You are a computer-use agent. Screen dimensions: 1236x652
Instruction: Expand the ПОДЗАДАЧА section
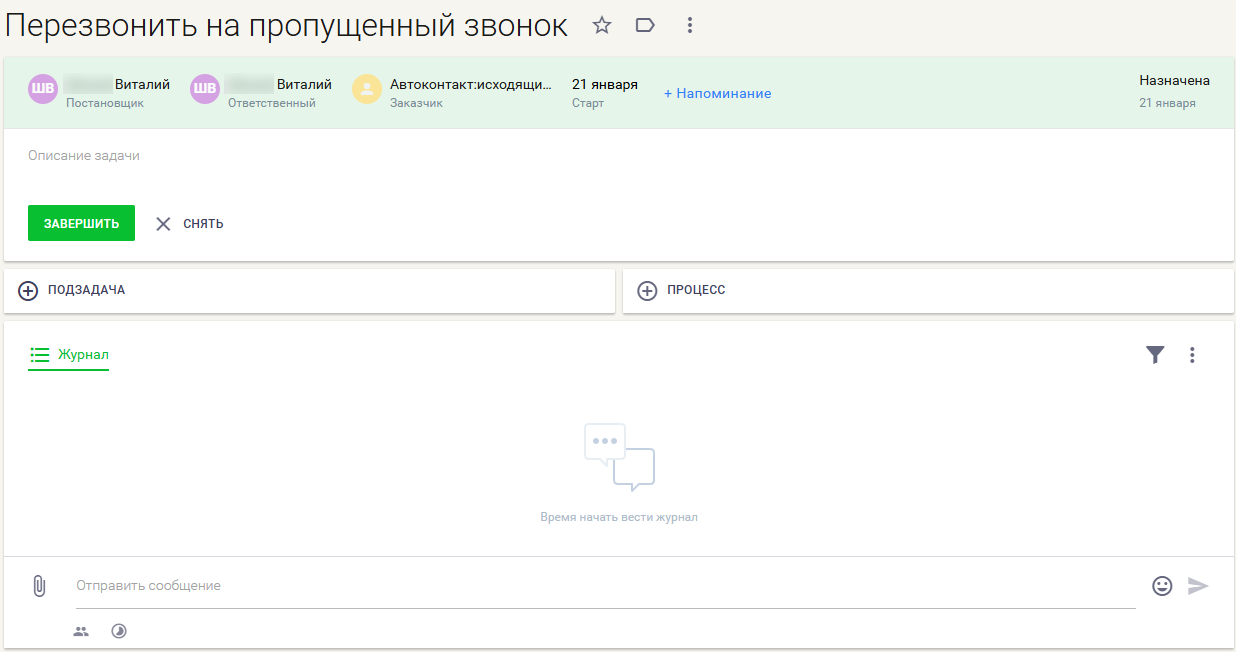pos(27,290)
